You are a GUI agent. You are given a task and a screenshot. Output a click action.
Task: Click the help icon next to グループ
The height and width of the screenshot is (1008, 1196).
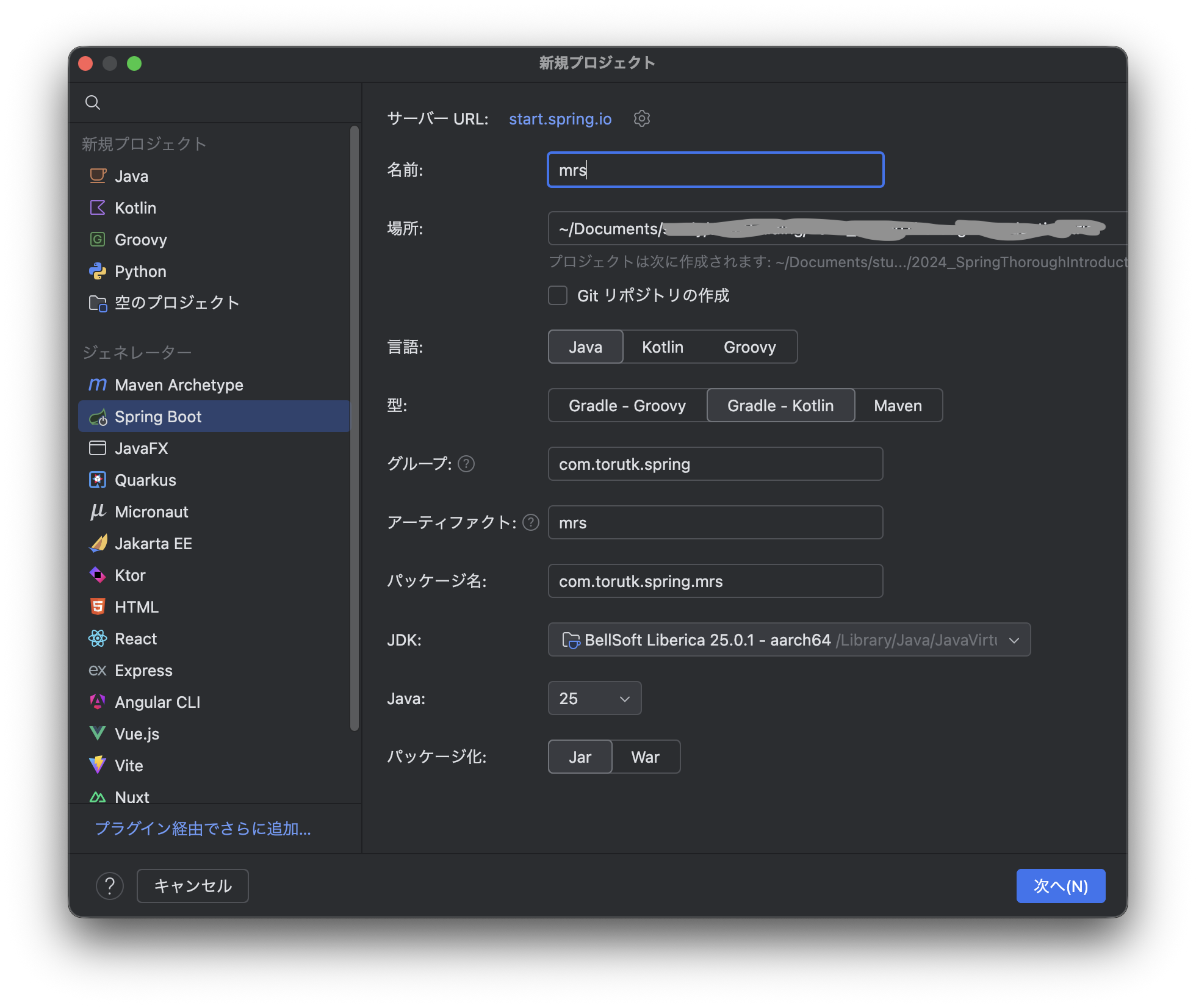(466, 464)
